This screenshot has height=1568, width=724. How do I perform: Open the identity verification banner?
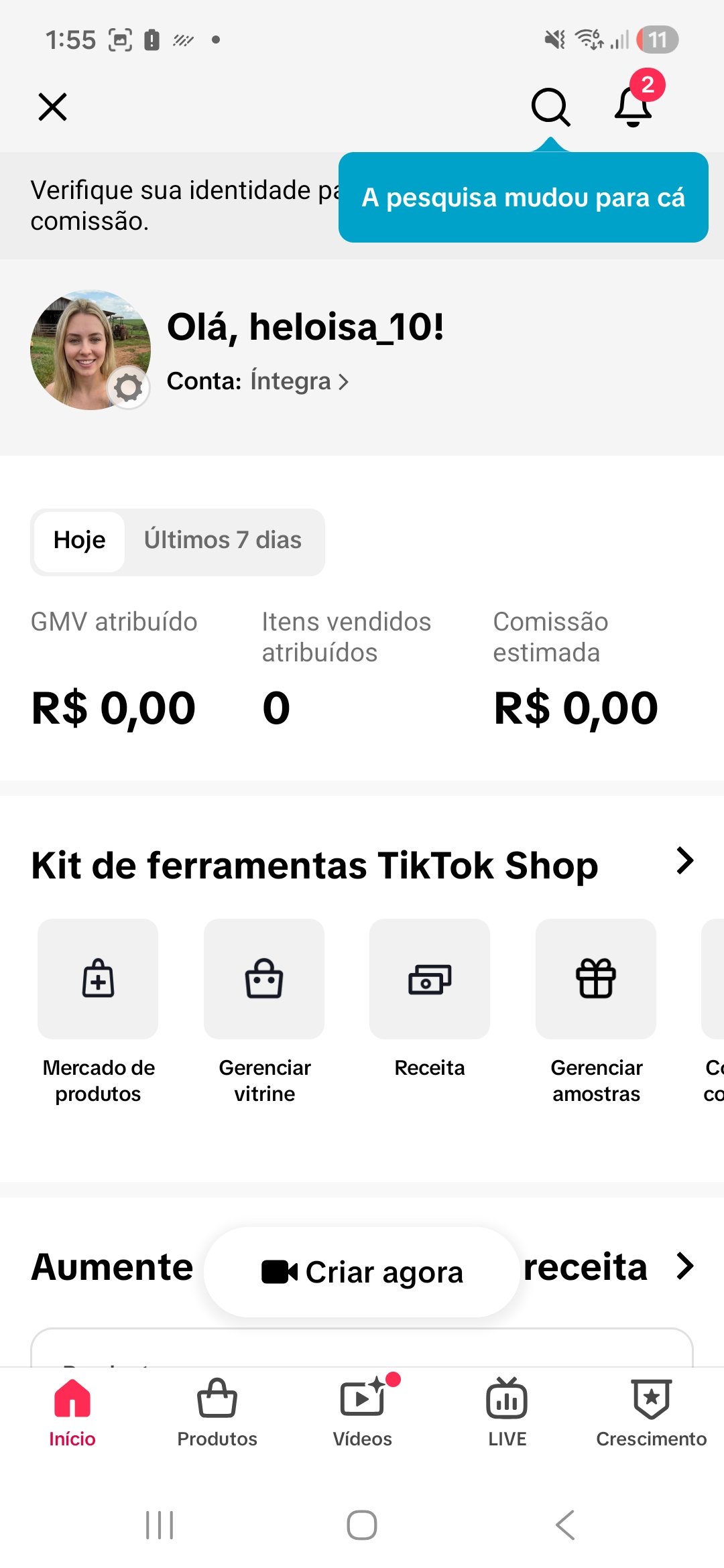pos(181,206)
